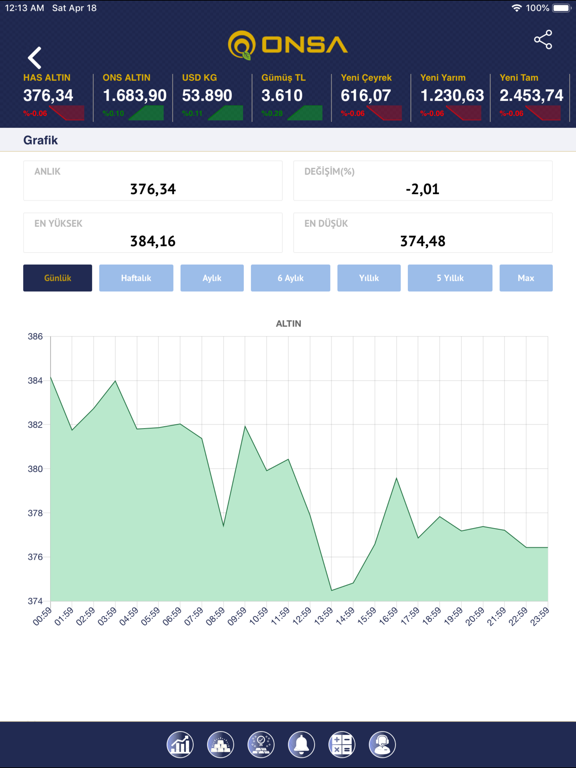The height and width of the screenshot is (768, 576).
Task: Tap the 380 y-axis label
Action: [x=35, y=469]
